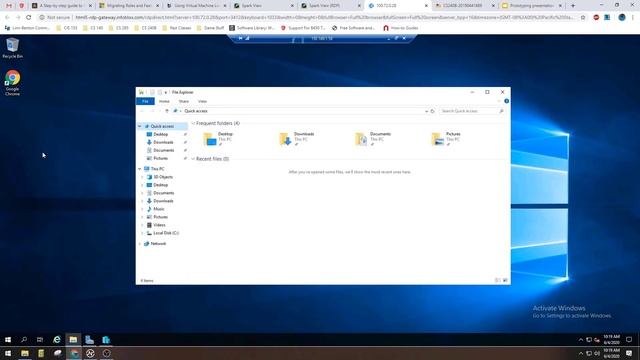This screenshot has height=360, width=640.
Task: Refresh the File Explorer view
Action: point(432,111)
